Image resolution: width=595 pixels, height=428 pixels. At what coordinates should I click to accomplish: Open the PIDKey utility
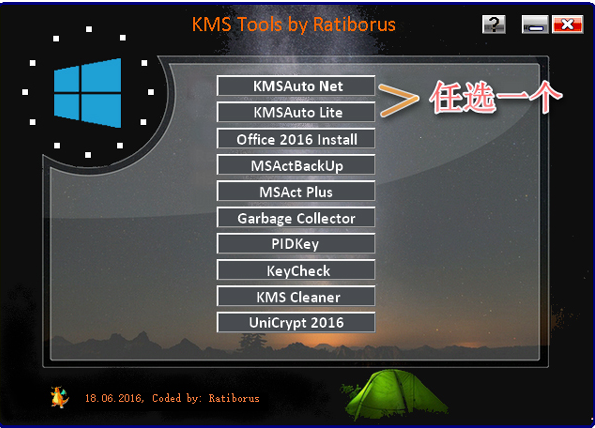296,244
